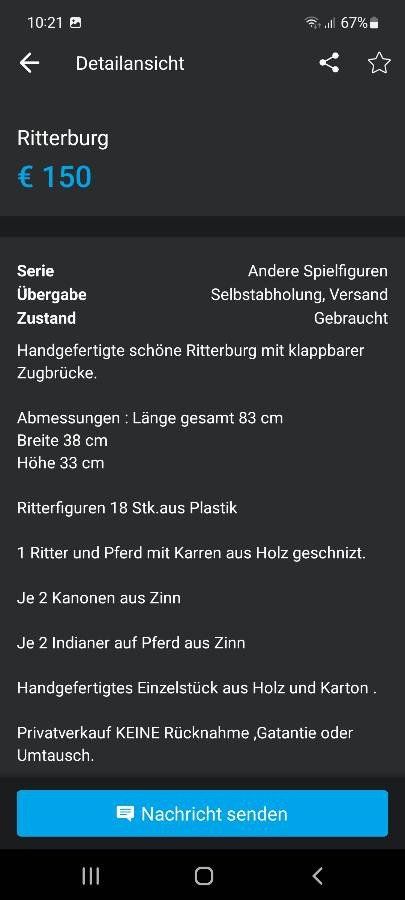The height and width of the screenshot is (900, 405).
Task: Tap the Gebraucht condition value
Action: (x=351, y=318)
